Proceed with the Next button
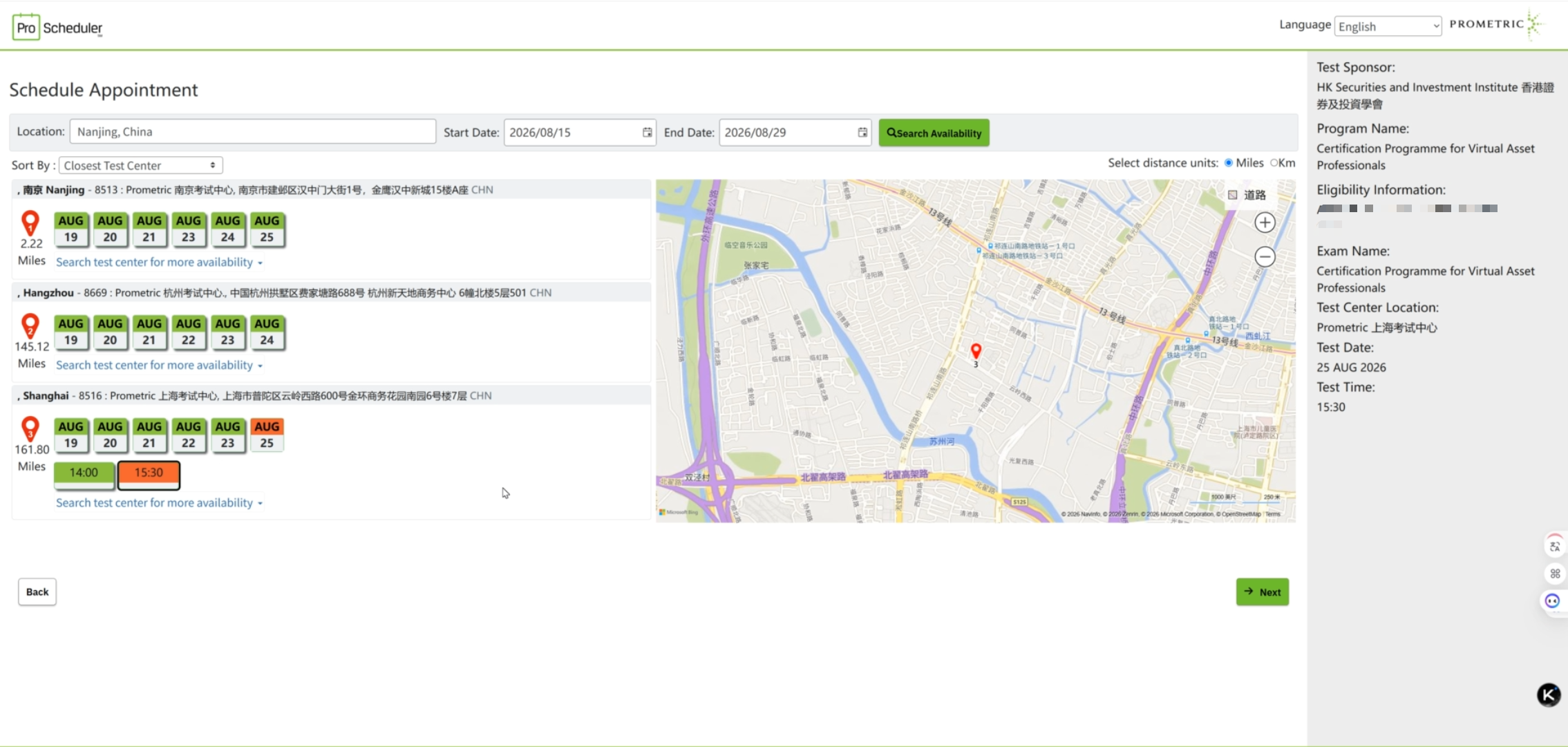This screenshot has width=1568, height=747. pyautogui.click(x=1262, y=592)
